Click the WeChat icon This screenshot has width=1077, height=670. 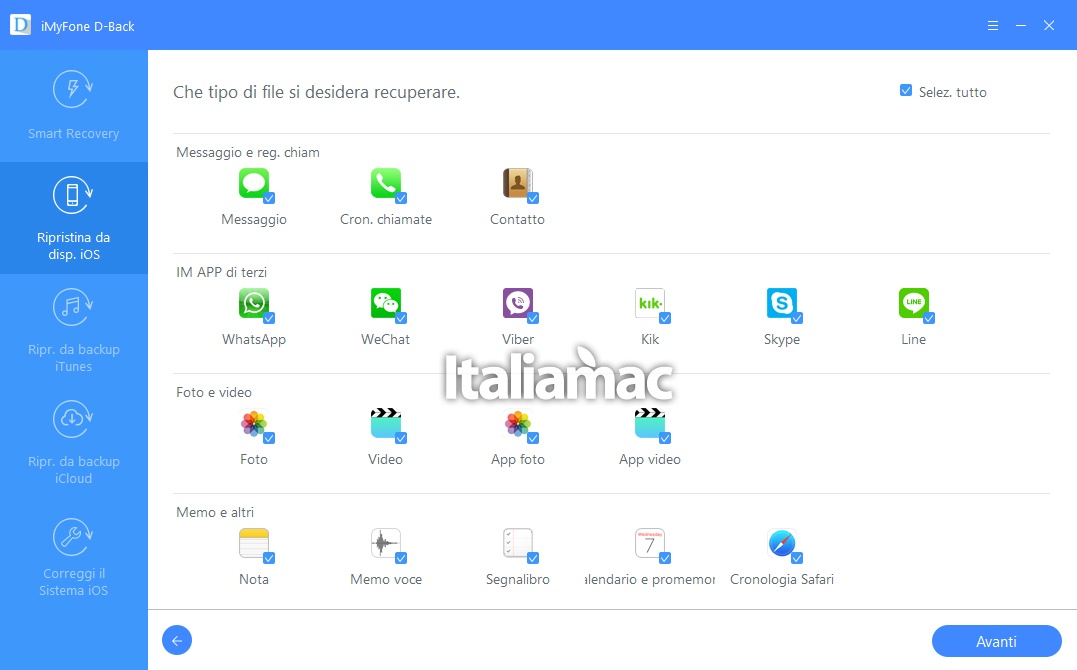point(385,303)
